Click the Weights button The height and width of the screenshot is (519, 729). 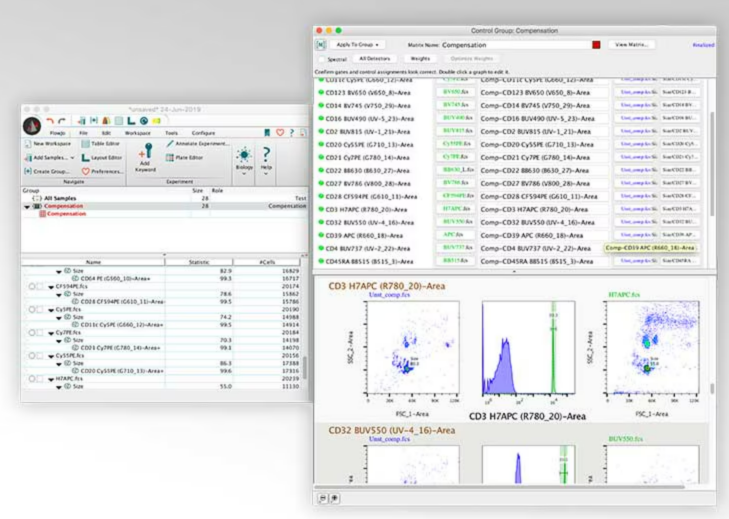(x=420, y=59)
